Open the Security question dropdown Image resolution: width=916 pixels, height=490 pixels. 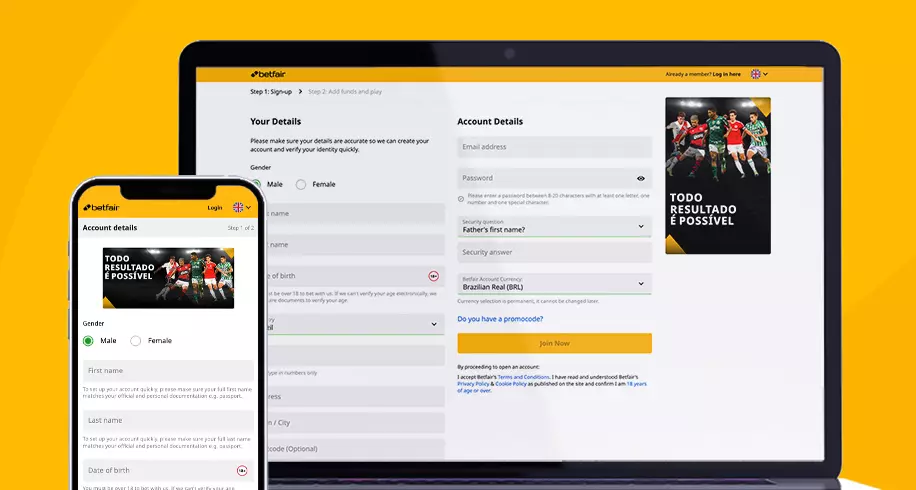(554, 226)
